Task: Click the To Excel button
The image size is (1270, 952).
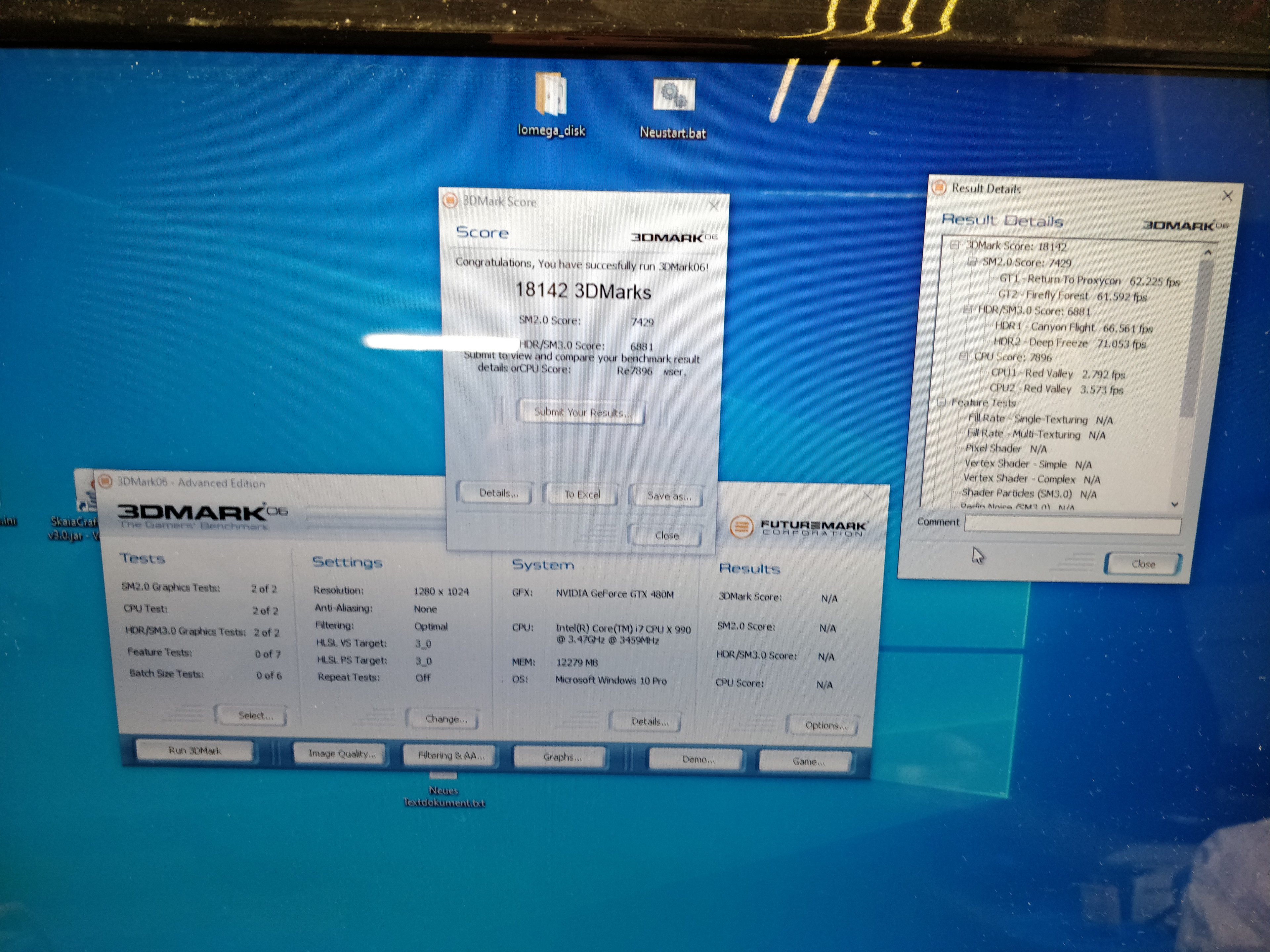Action: pos(581,494)
